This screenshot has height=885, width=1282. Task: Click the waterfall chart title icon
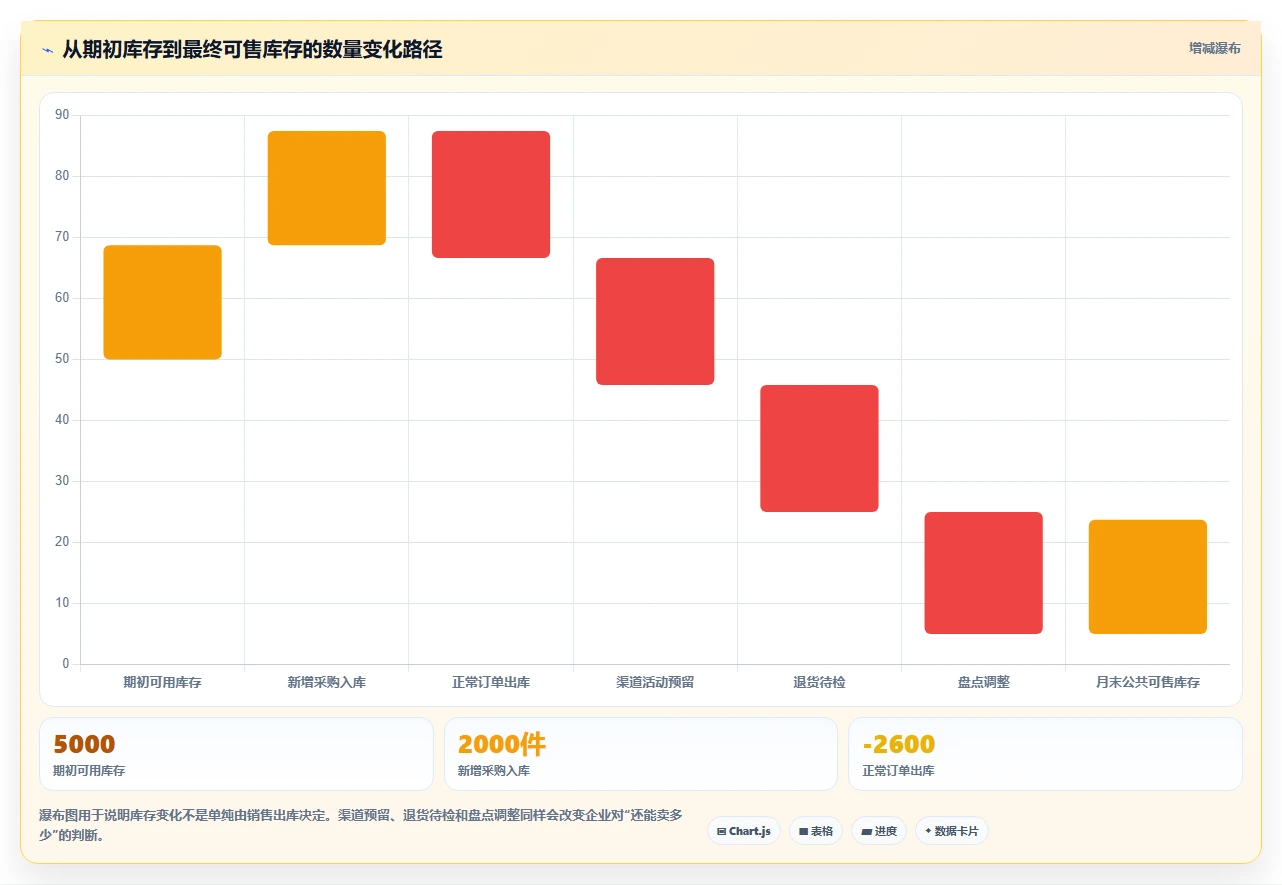(x=47, y=49)
